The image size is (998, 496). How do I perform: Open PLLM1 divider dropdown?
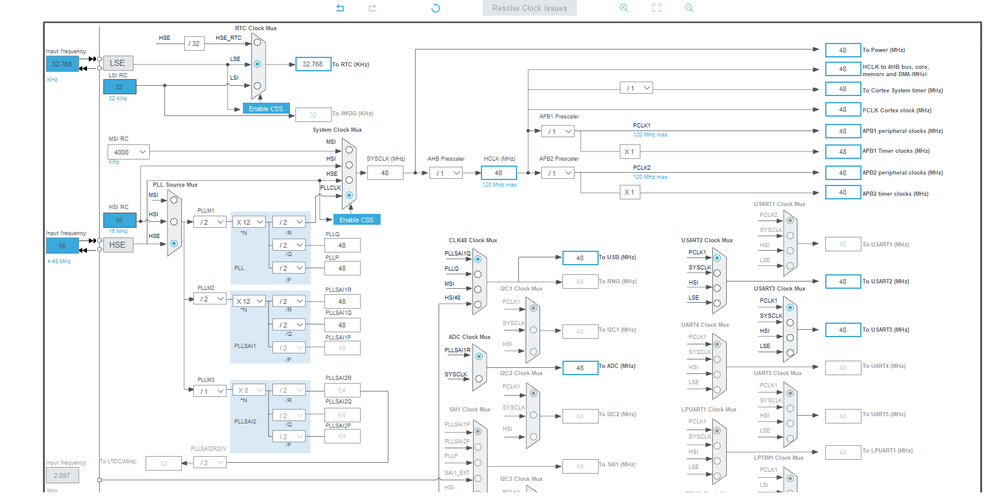coord(210,222)
